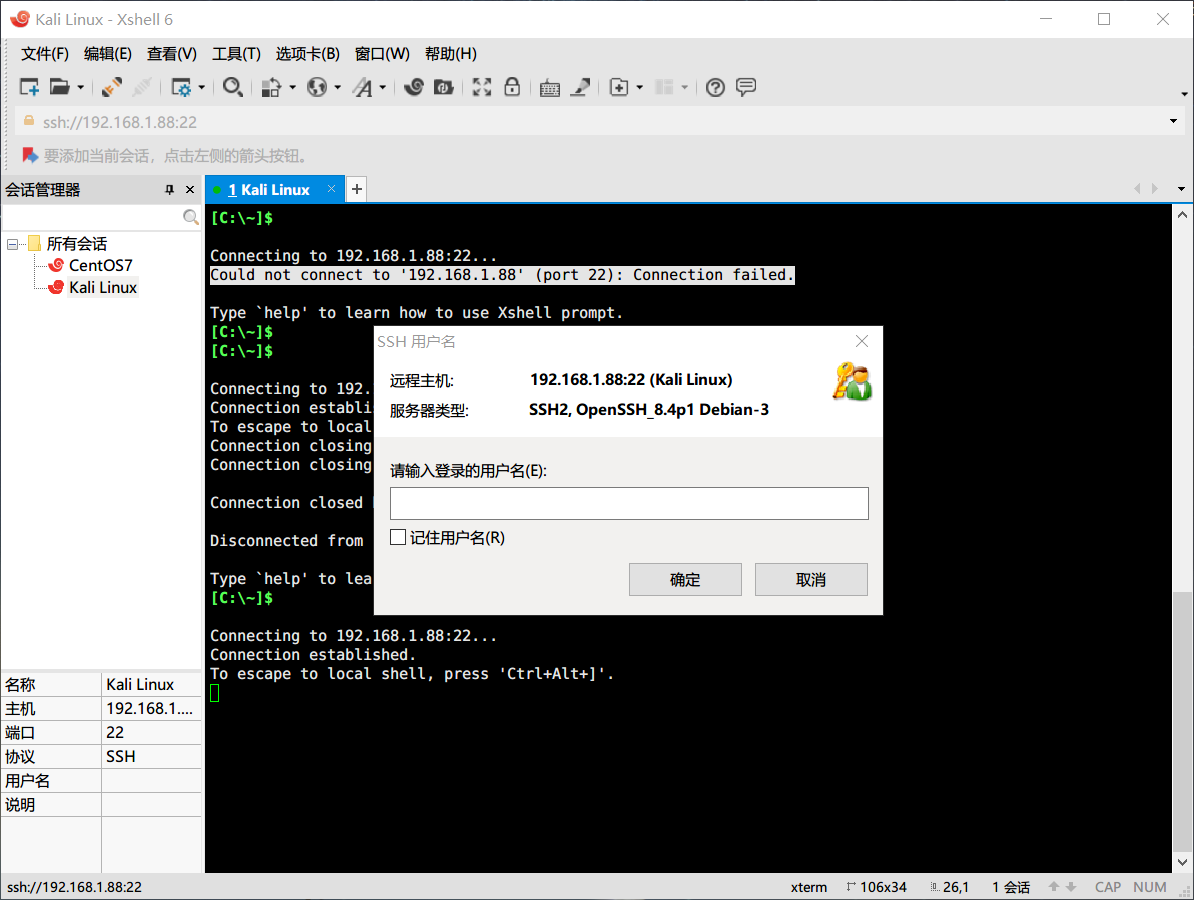
Task: Click the highlight pen toolbar icon
Action: click(x=581, y=87)
